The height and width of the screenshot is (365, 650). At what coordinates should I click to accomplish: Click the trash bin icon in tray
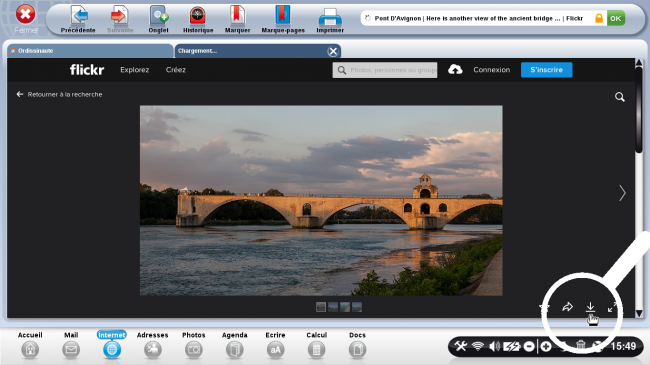point(581,346)
